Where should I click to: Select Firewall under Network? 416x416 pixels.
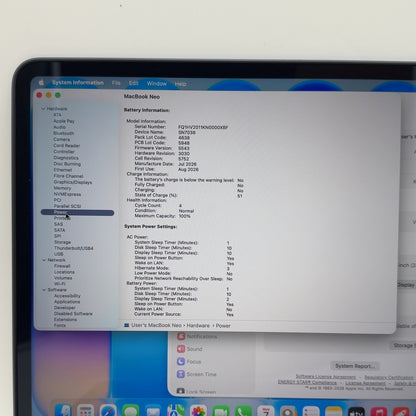click(62, 266)
